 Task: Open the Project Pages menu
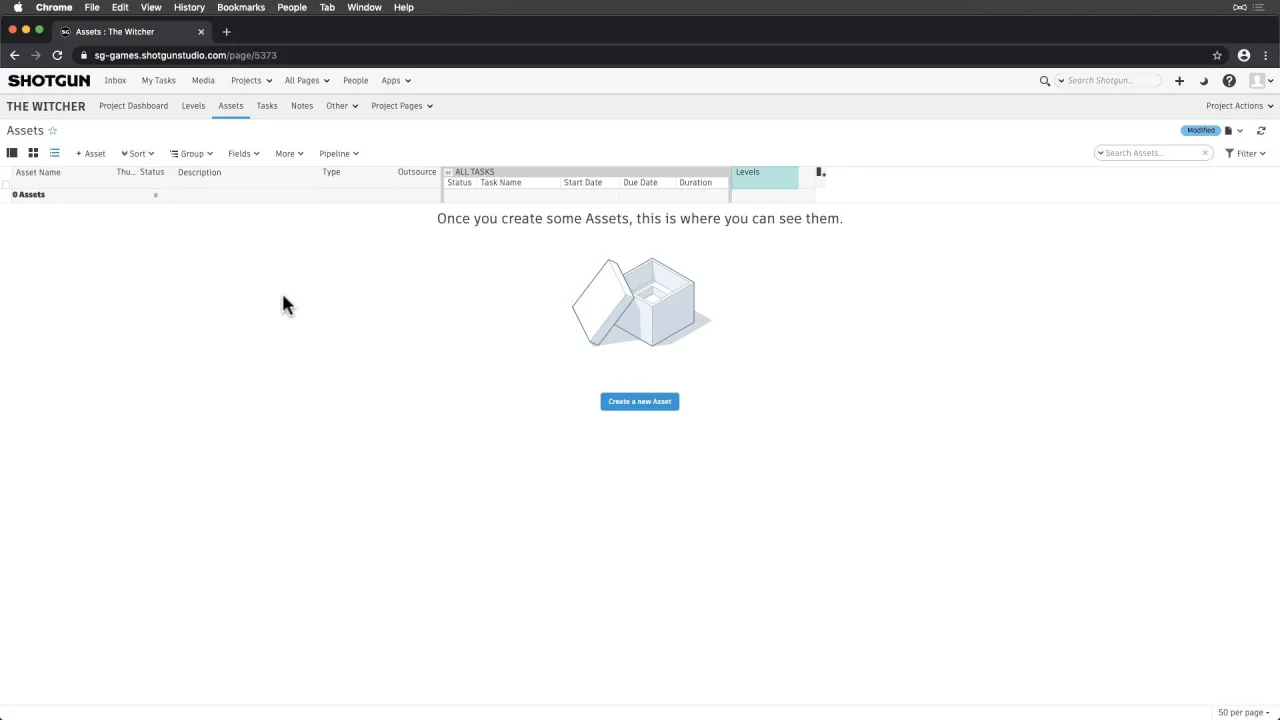pos(402,106)
